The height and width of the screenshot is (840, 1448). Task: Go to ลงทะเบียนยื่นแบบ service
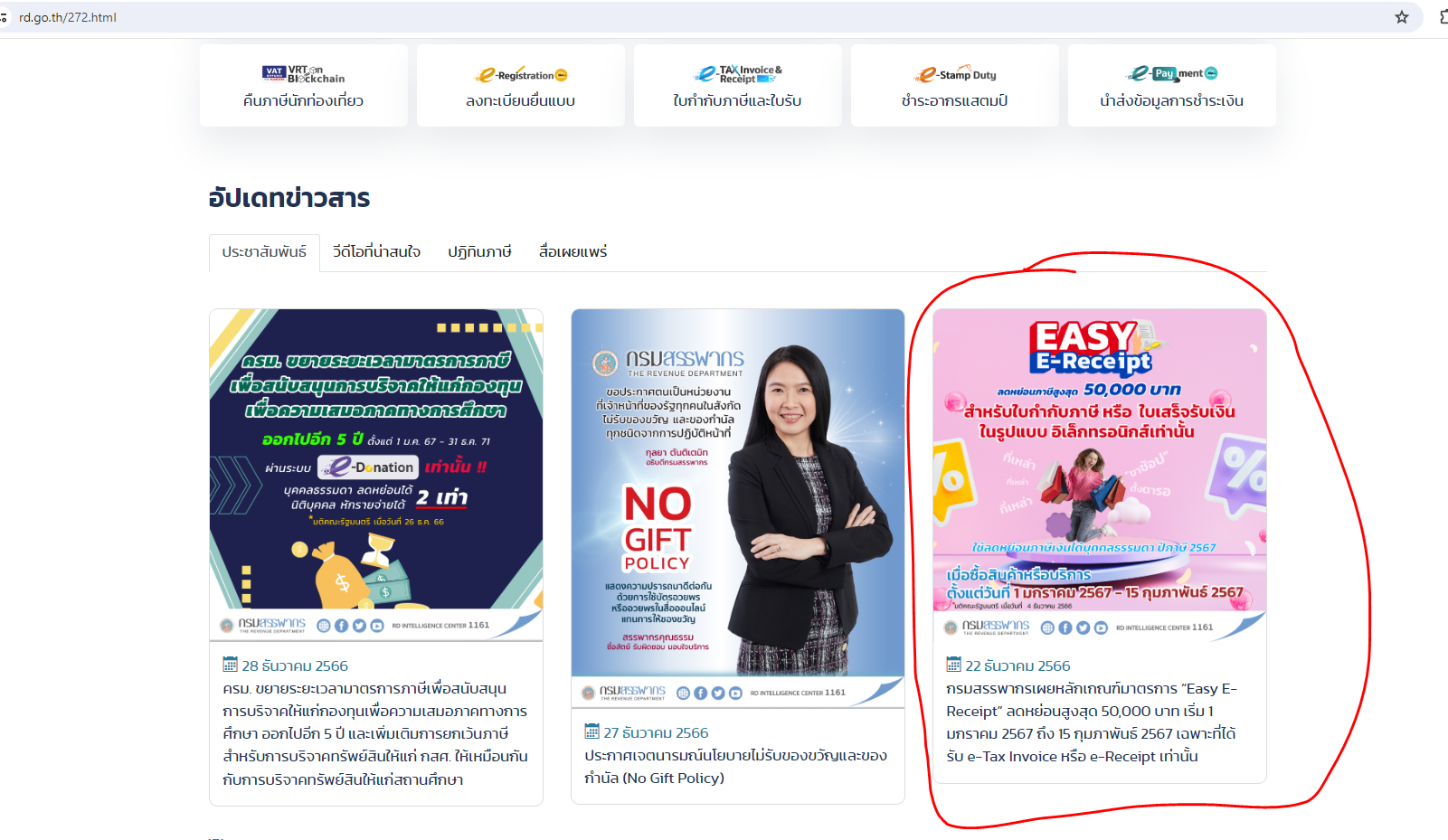coord(521,100)
